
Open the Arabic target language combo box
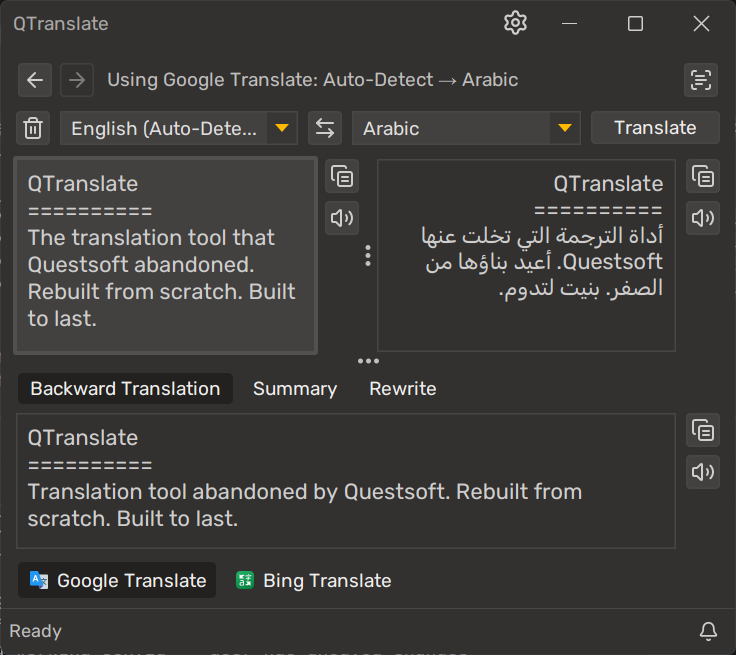tap(467, 128)
